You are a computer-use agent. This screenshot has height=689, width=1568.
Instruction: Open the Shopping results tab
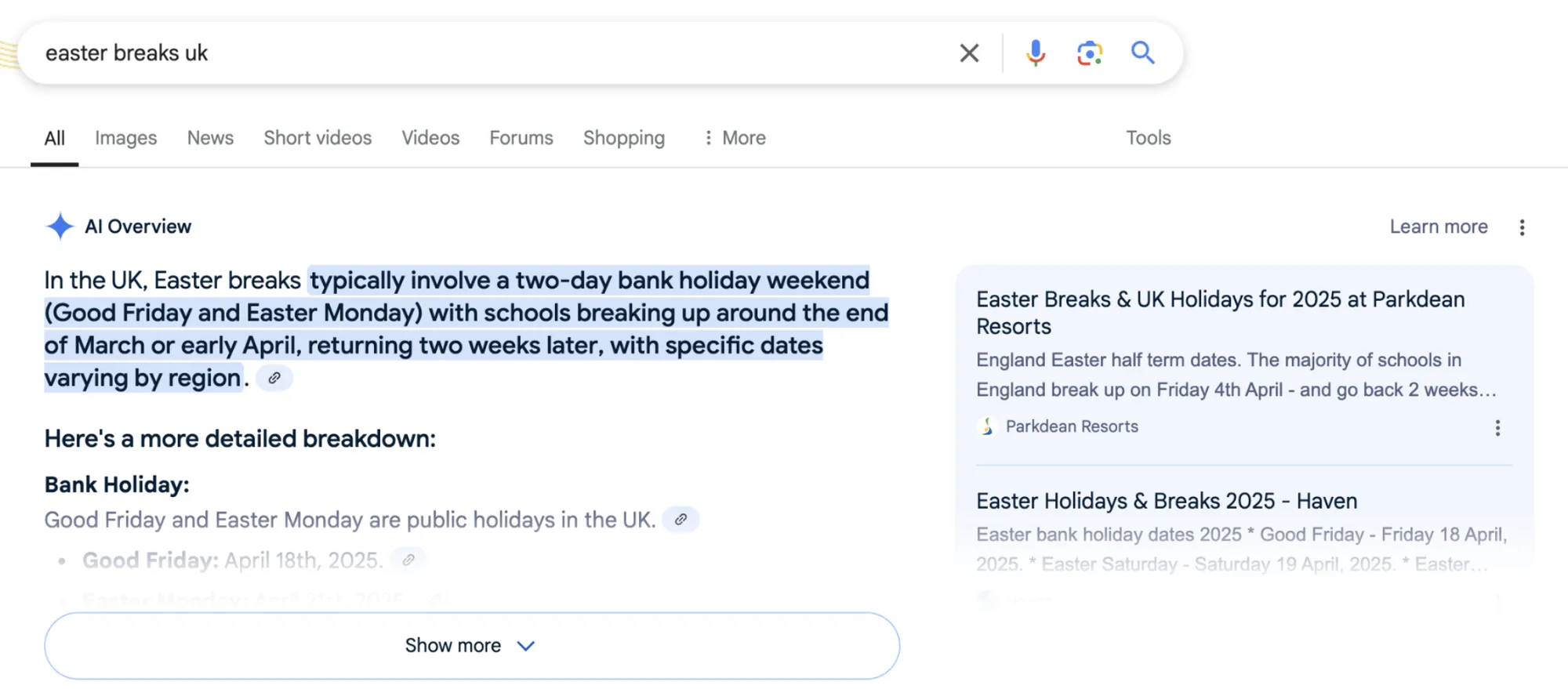pyautogui.click(x=623, y=138)
